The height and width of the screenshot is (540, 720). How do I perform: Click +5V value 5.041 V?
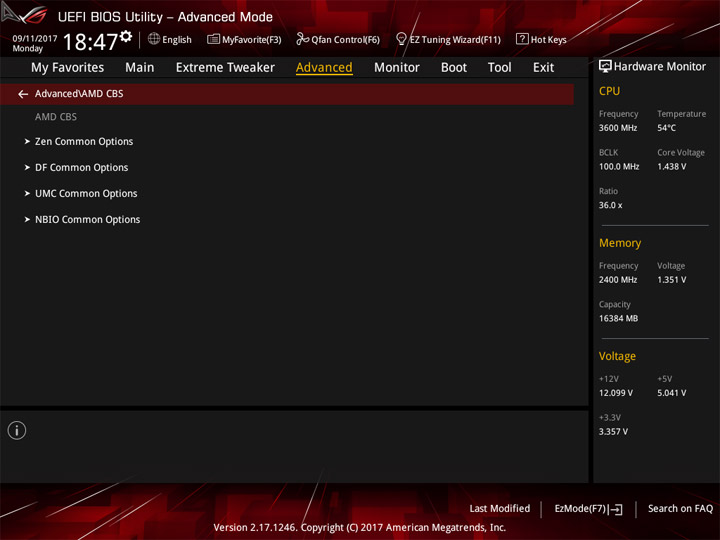pos(672,393)
